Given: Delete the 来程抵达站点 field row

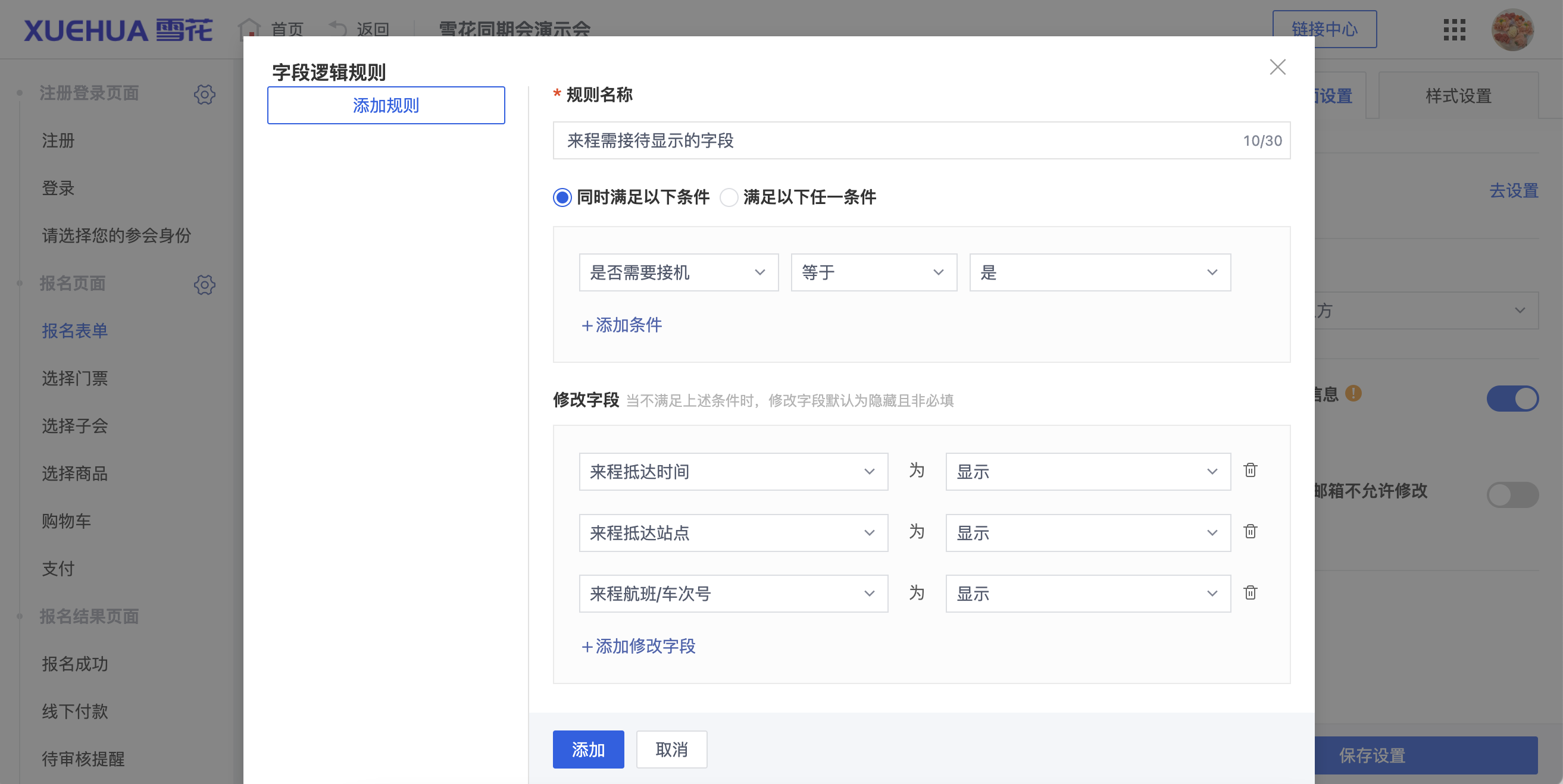Looking at the screenshot, I should click(x=1250, y=531).
